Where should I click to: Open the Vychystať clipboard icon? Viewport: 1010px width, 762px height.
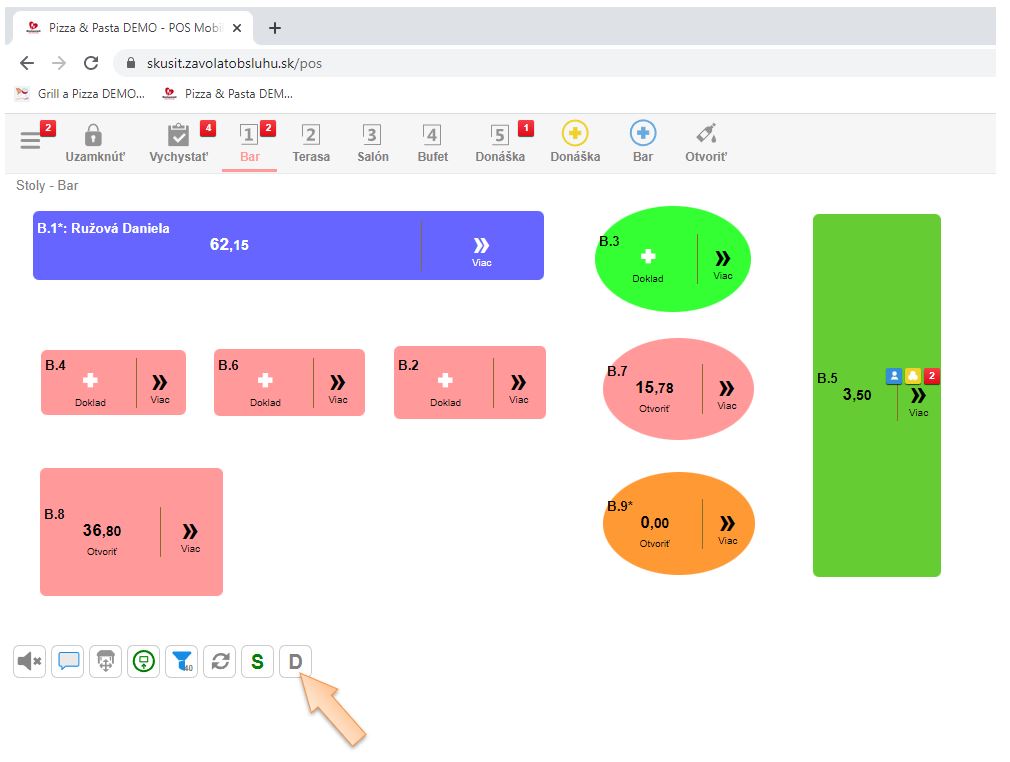[x=178, y=136]
